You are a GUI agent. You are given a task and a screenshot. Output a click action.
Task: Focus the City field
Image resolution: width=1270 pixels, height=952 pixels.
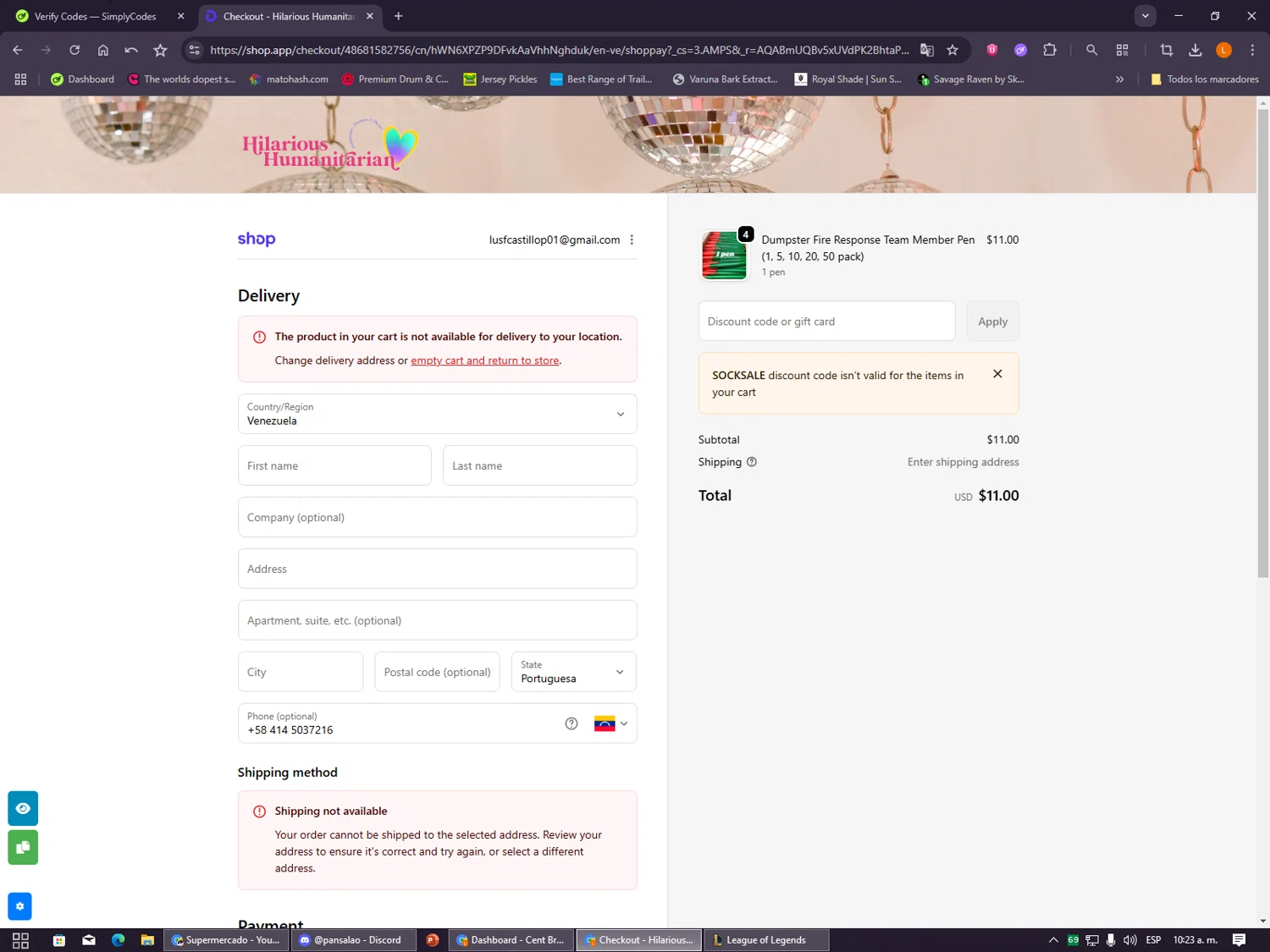click(x=301, y=672)
